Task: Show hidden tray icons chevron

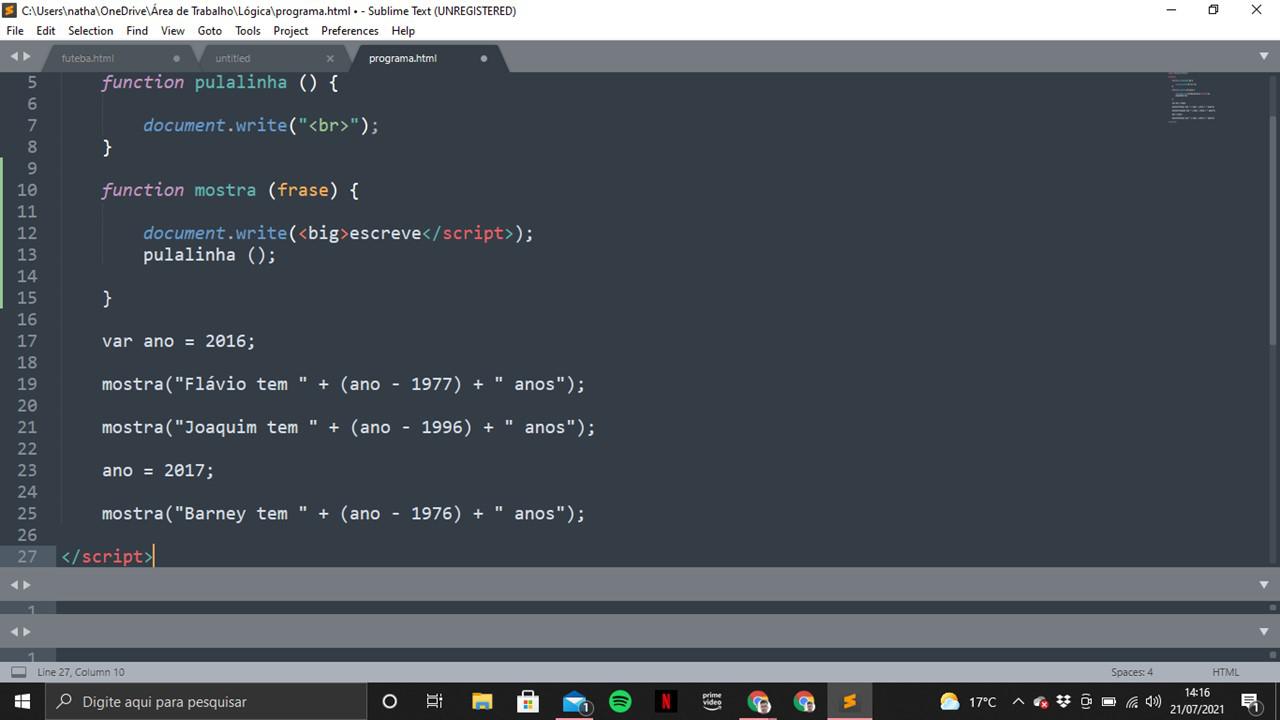Action: tap(1018, 702)
